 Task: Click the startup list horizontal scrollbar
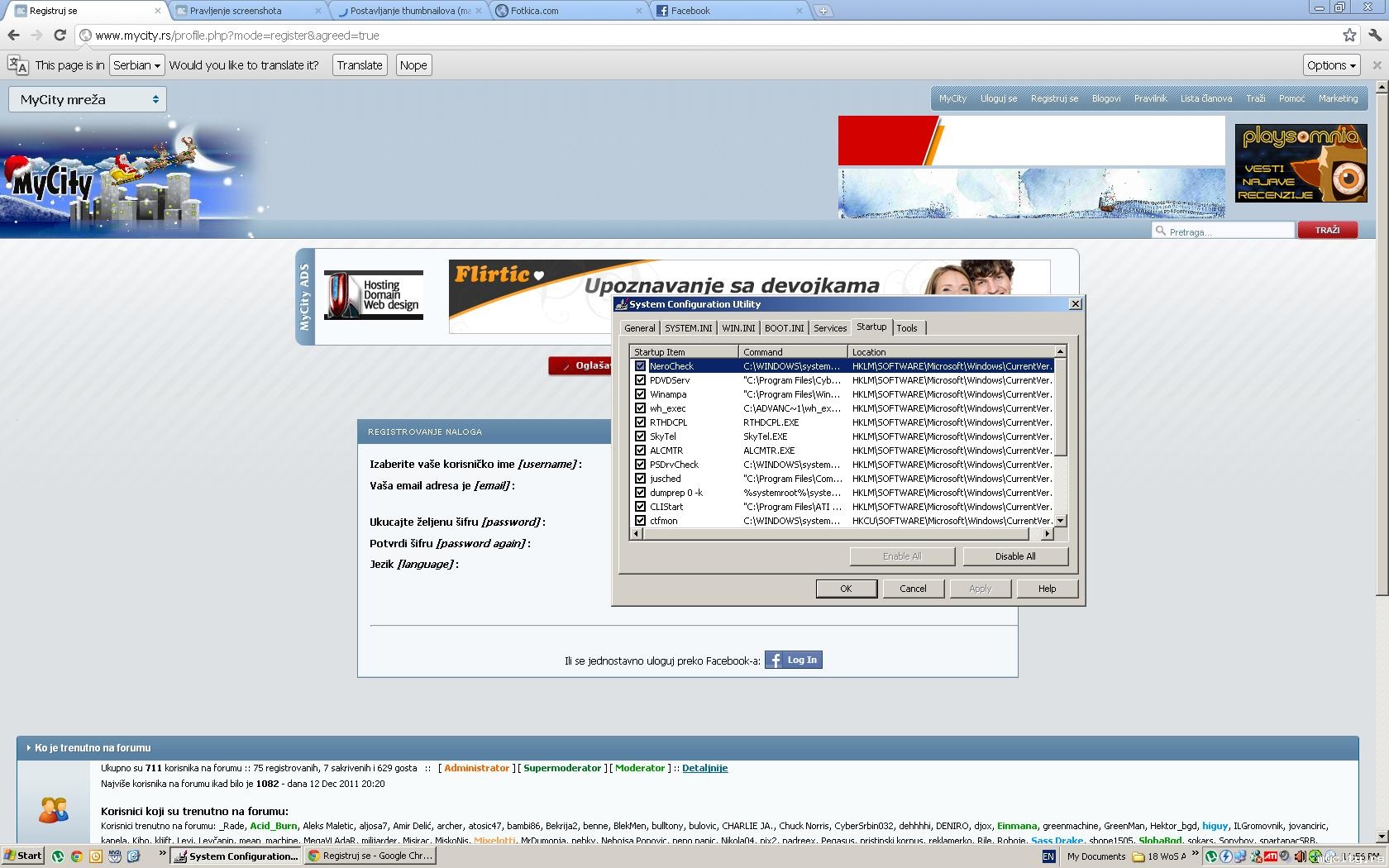842,534
